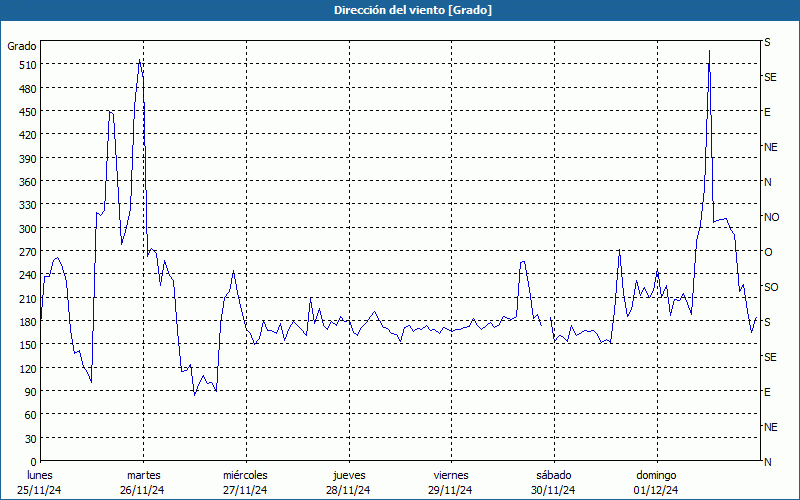Click the 300 tick on the left axis
The height and width of the screenshot is (500, 800).
pos(27,229)
